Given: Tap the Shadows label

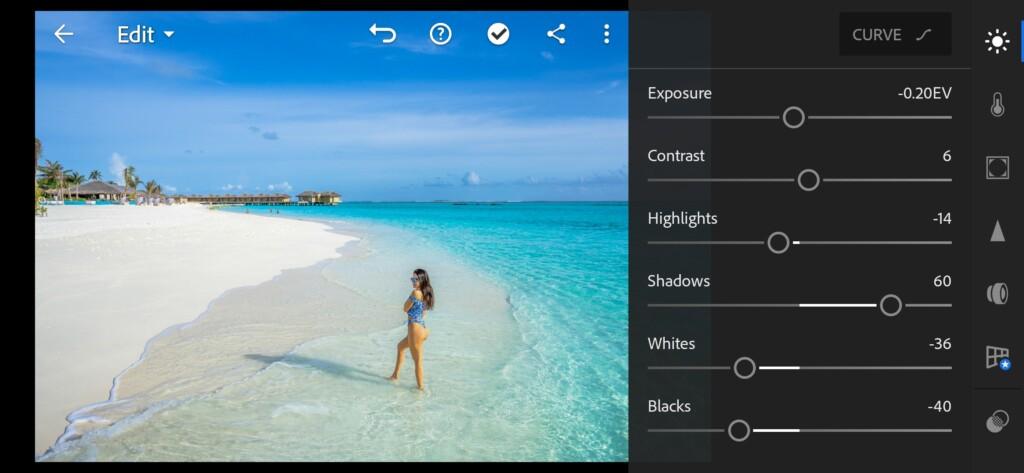Looking at the screenshot, I should tap(679, 282).
